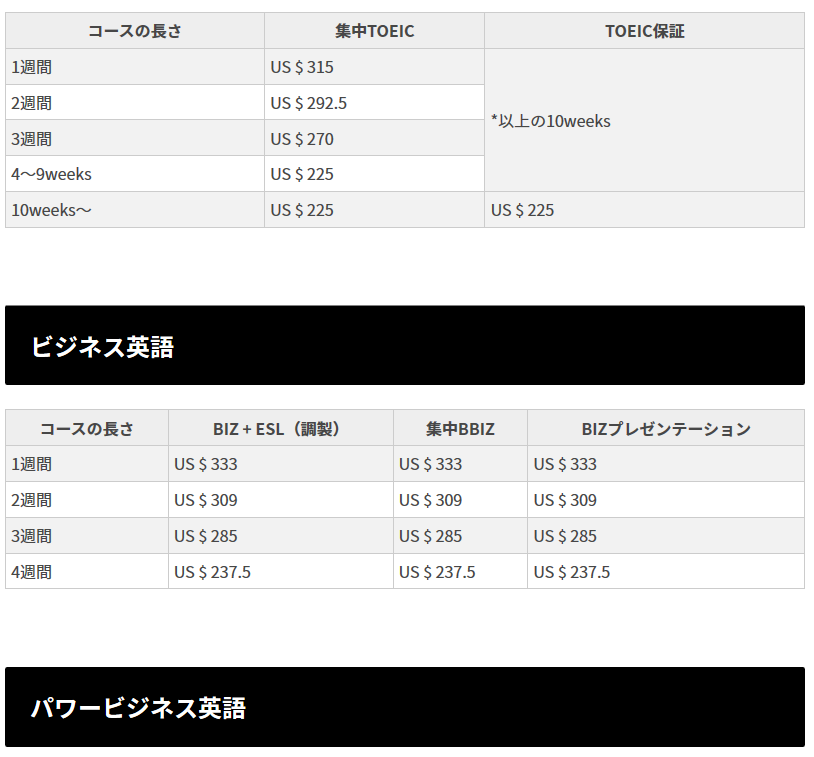Image resolution: width=814 pixels, height=757 pixels.
Task: Click the US $ 292.5 price cell
Action: (x=309, y=103)
